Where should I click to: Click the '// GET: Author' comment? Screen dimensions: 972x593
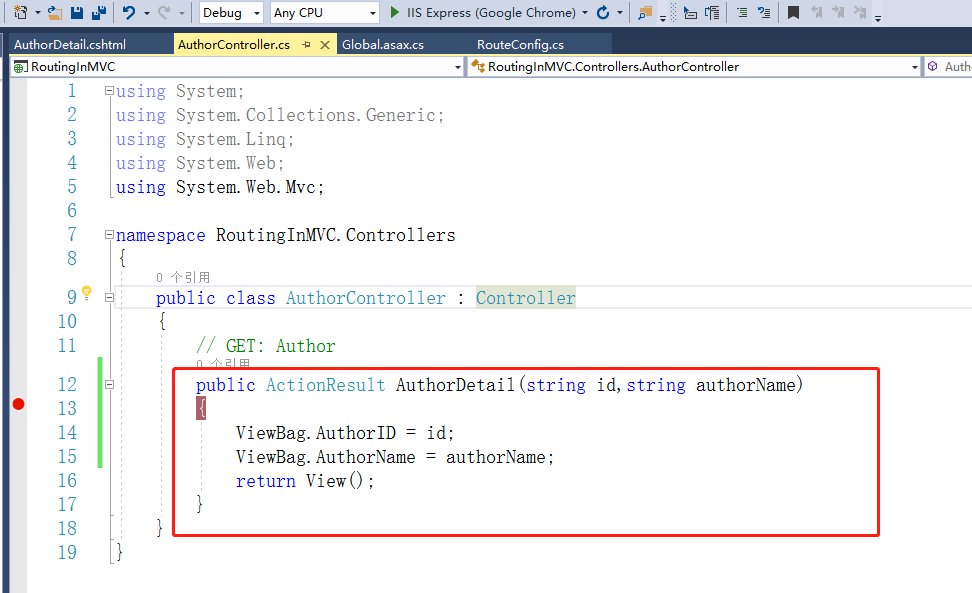(x=265, y=346)
